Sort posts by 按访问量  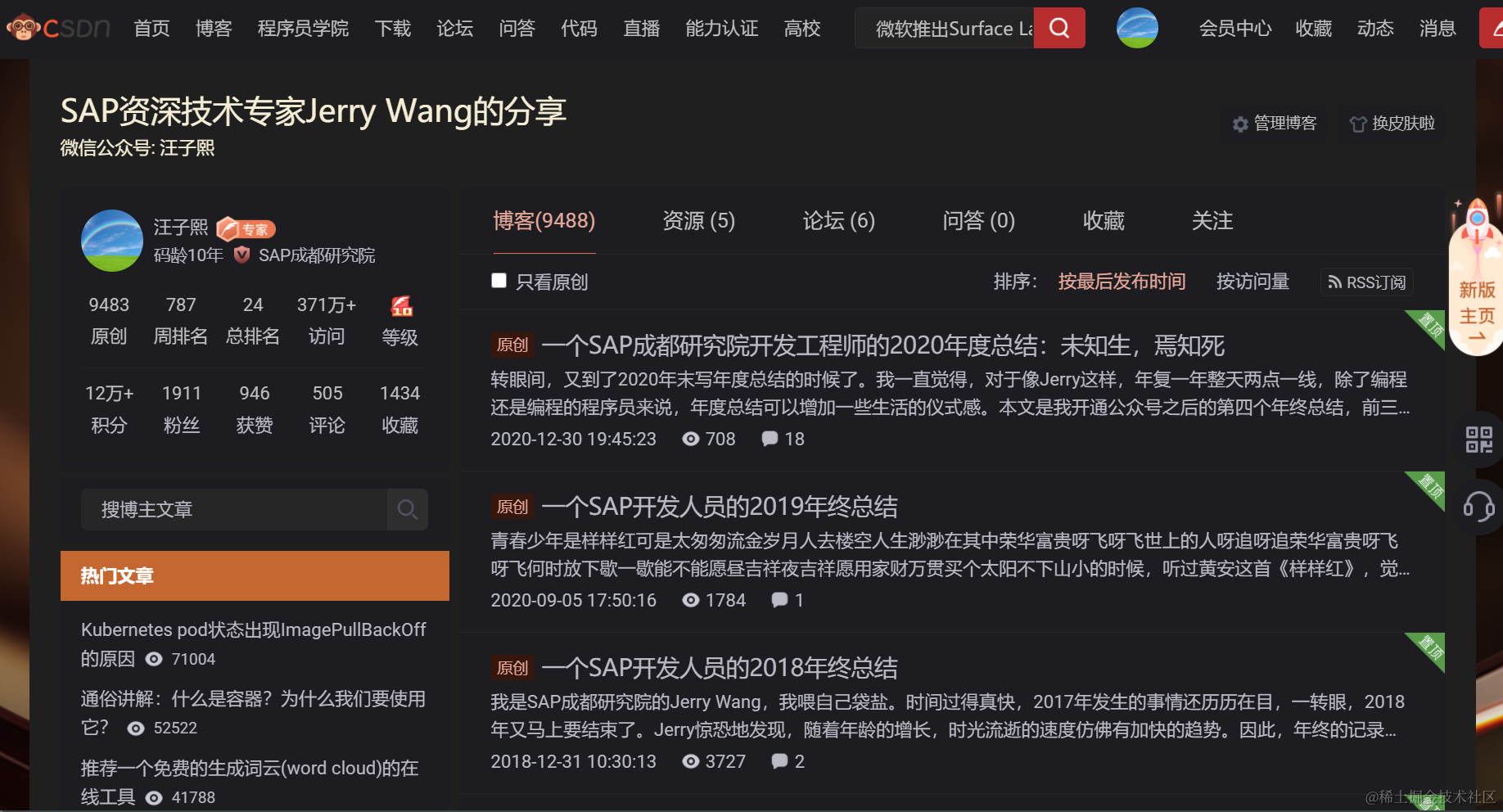click(1252, 282)
